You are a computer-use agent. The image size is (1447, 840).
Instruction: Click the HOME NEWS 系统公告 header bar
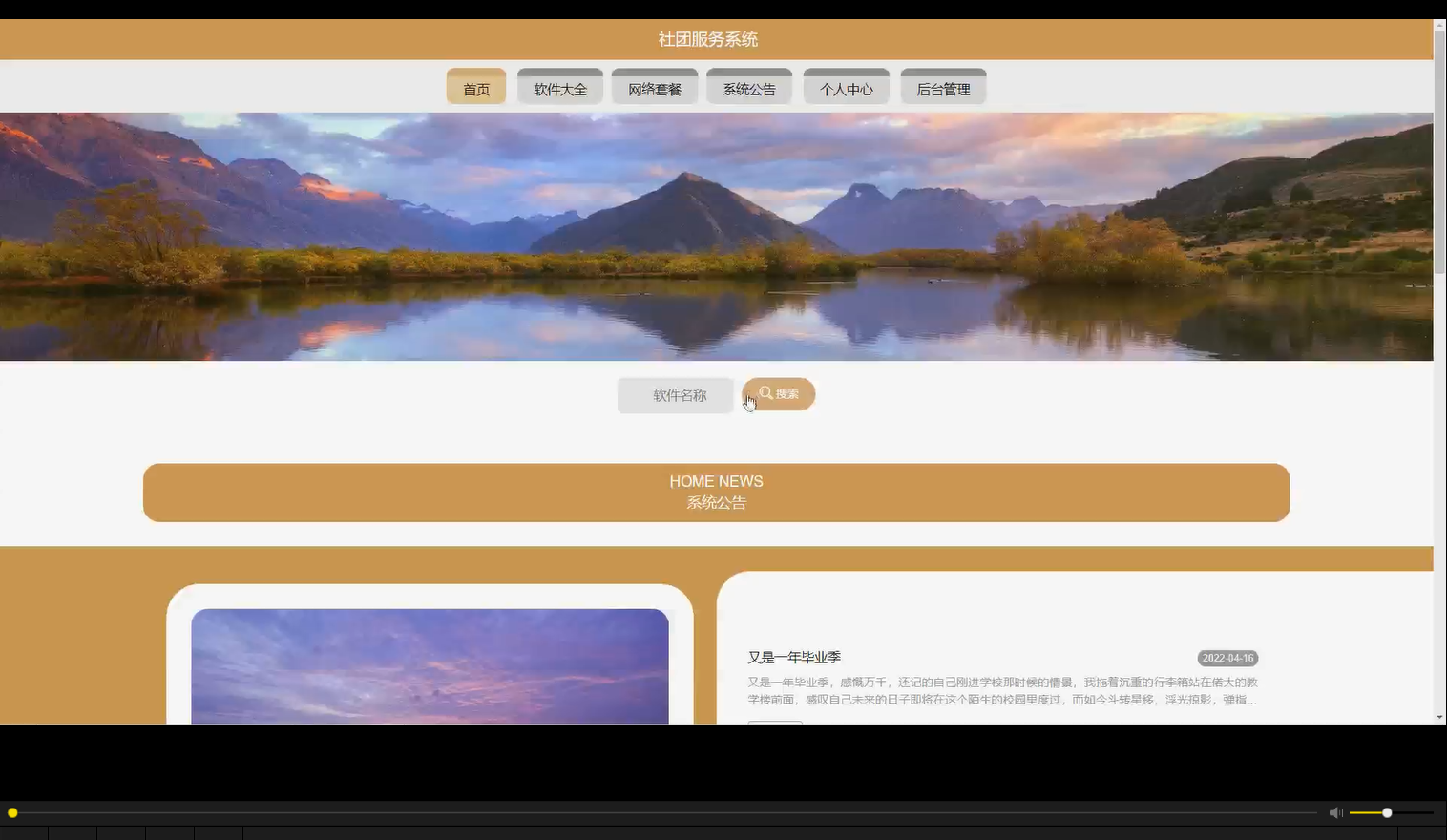tap(716, 493)
